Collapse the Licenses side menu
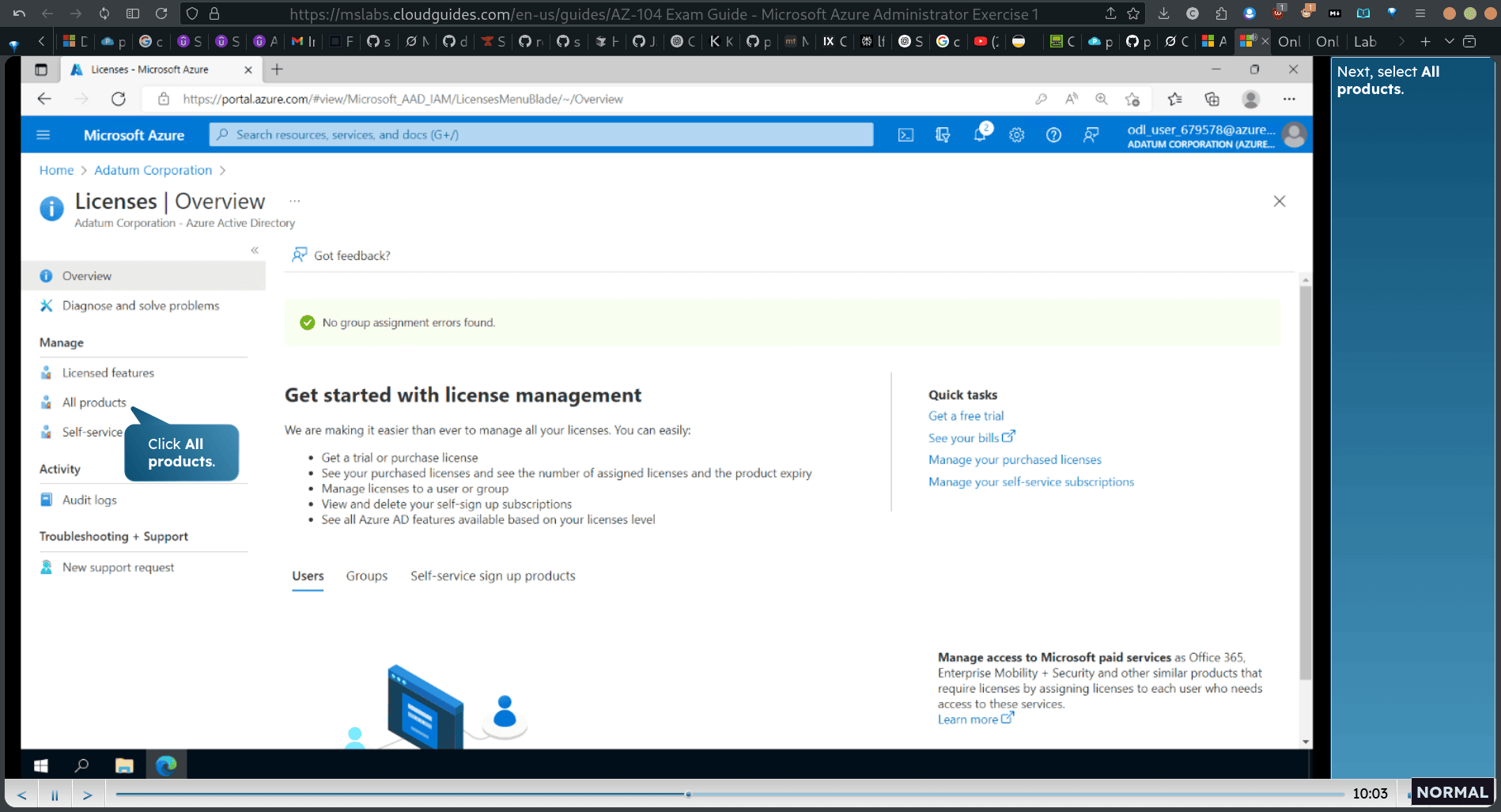The image size is (1501, 812). pos(255,250)
